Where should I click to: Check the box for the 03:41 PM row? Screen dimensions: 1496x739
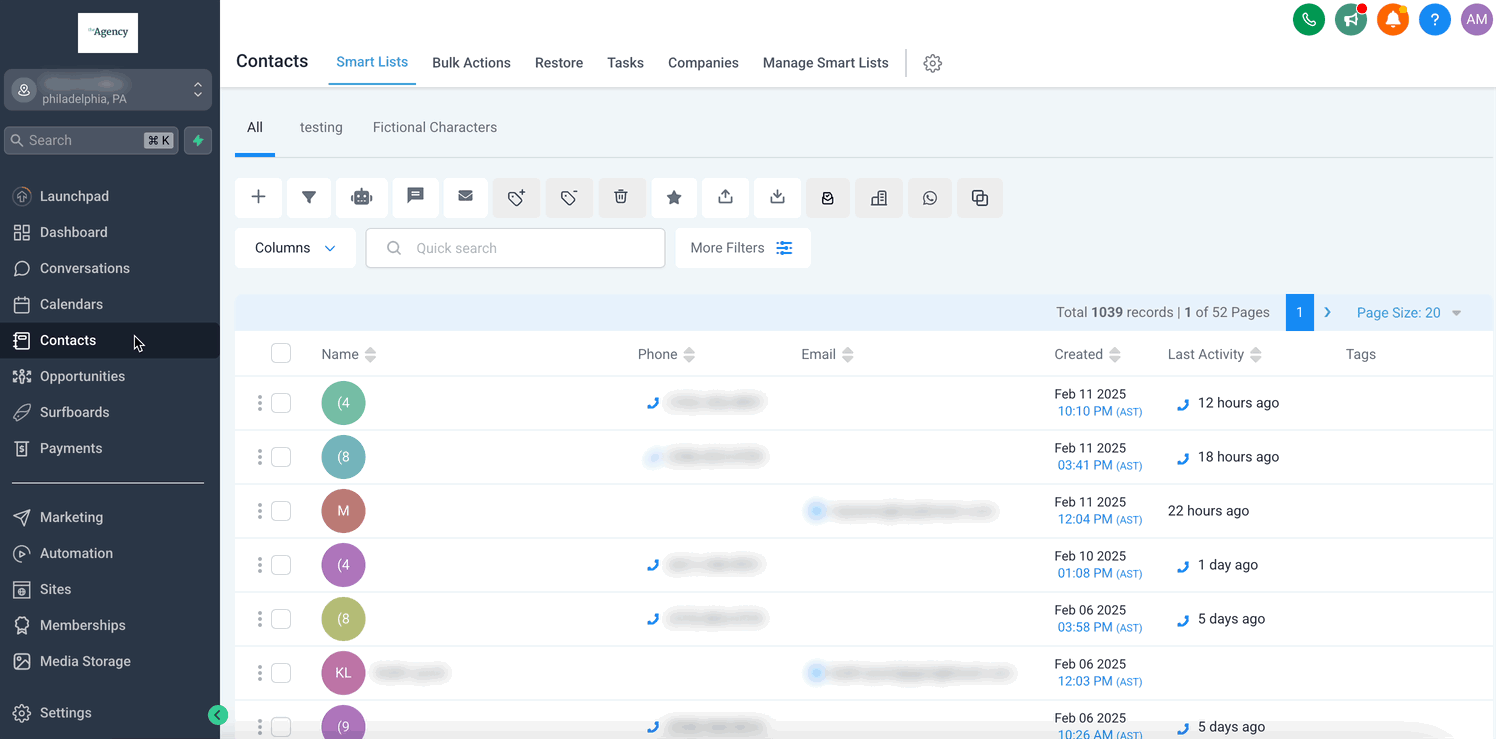[x=281, y=457]
